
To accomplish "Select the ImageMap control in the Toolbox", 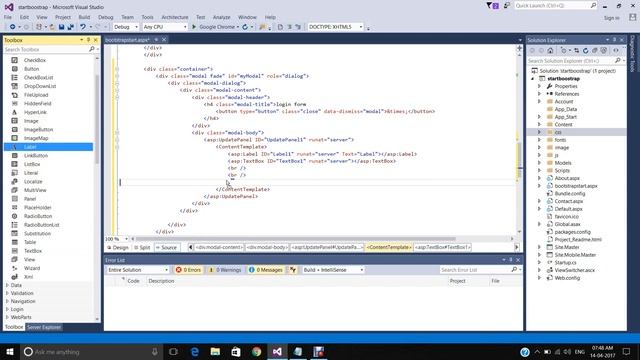I will point(36,138).
